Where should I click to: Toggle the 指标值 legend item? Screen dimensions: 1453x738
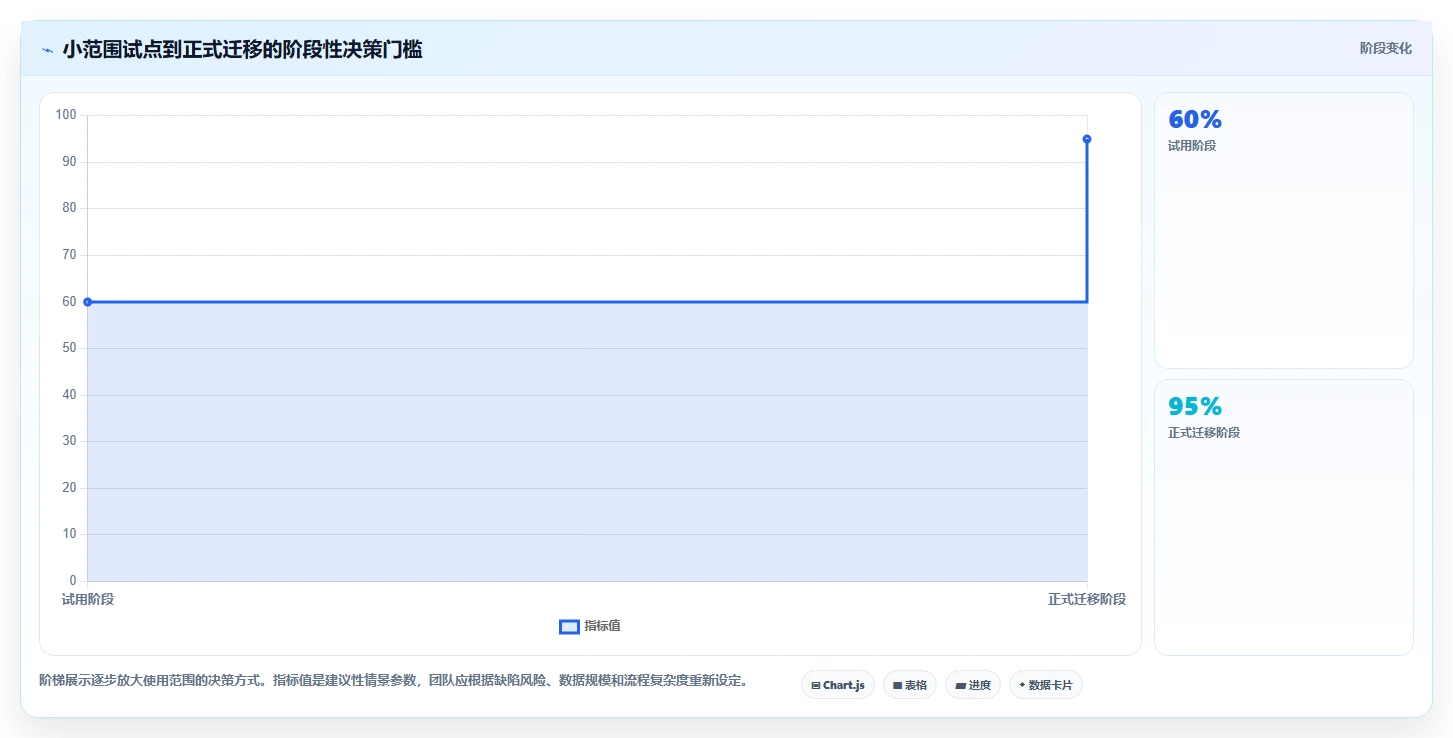tap(590, 626)
